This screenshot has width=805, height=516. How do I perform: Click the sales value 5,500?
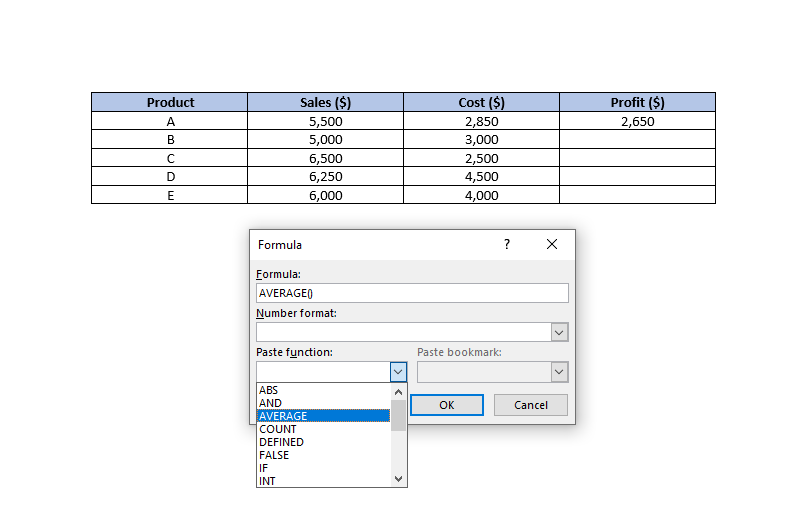click(x=325, y=121)
